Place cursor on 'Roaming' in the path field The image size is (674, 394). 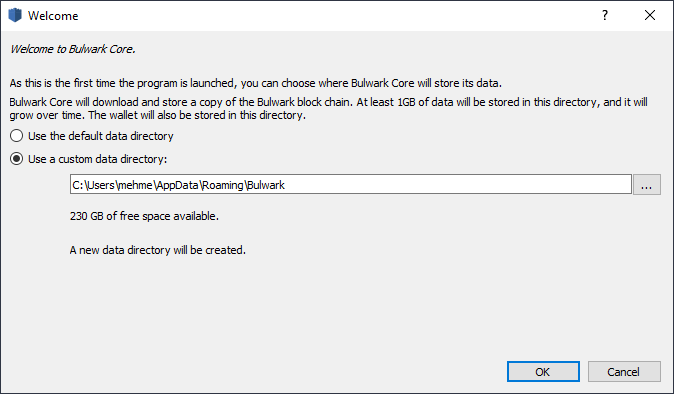[223, 185]
